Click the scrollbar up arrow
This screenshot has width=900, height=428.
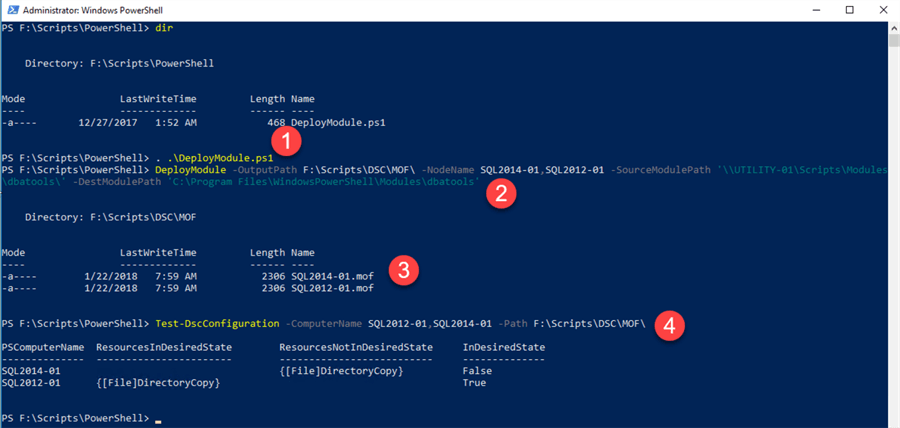pos(894,28)
